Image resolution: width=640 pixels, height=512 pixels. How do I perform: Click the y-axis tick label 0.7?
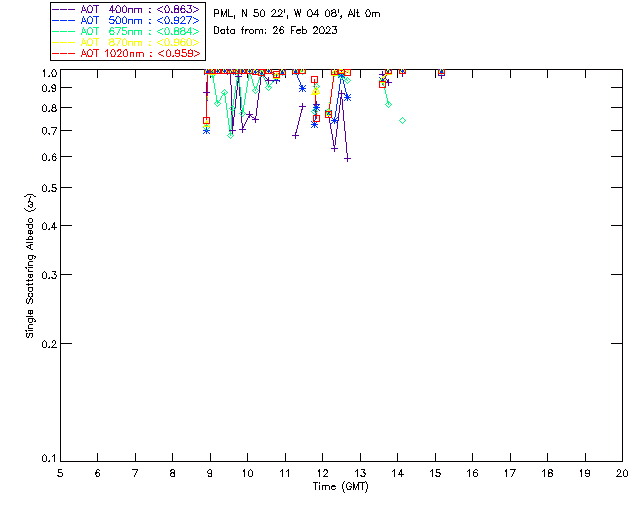click(x=49, y=131)
